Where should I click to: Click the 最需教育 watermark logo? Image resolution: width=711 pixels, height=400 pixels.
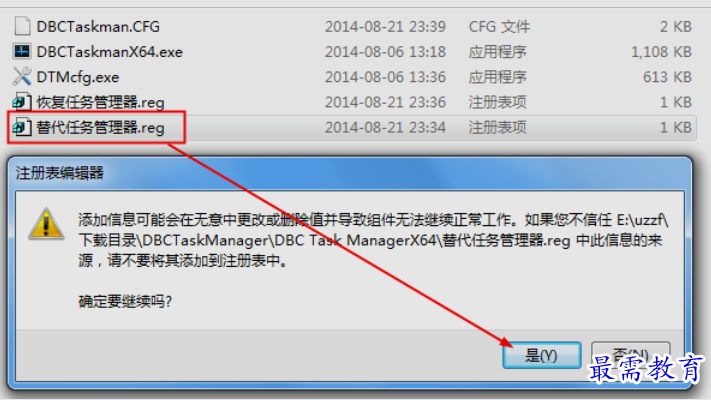pyautogui.click(x=646, y=369)
